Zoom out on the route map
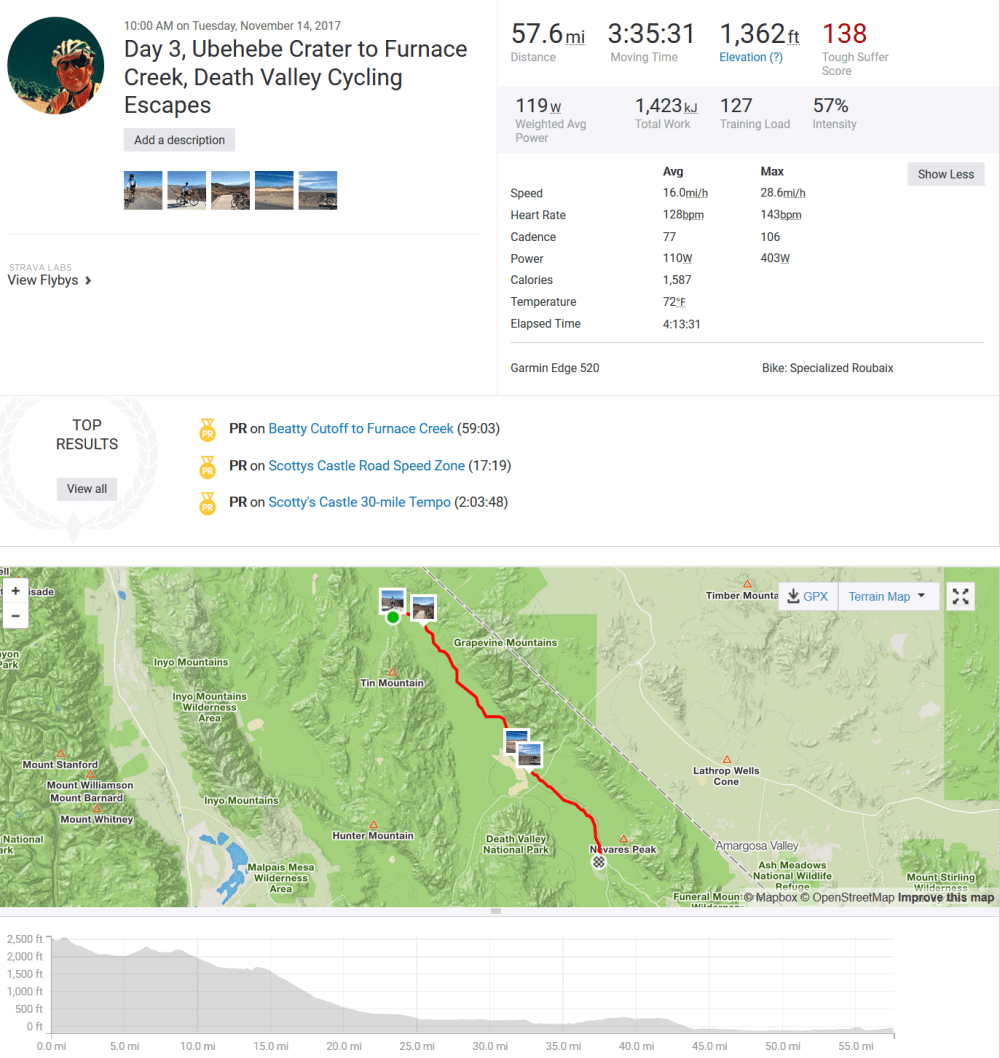1000x1058 pixels. 15,615
